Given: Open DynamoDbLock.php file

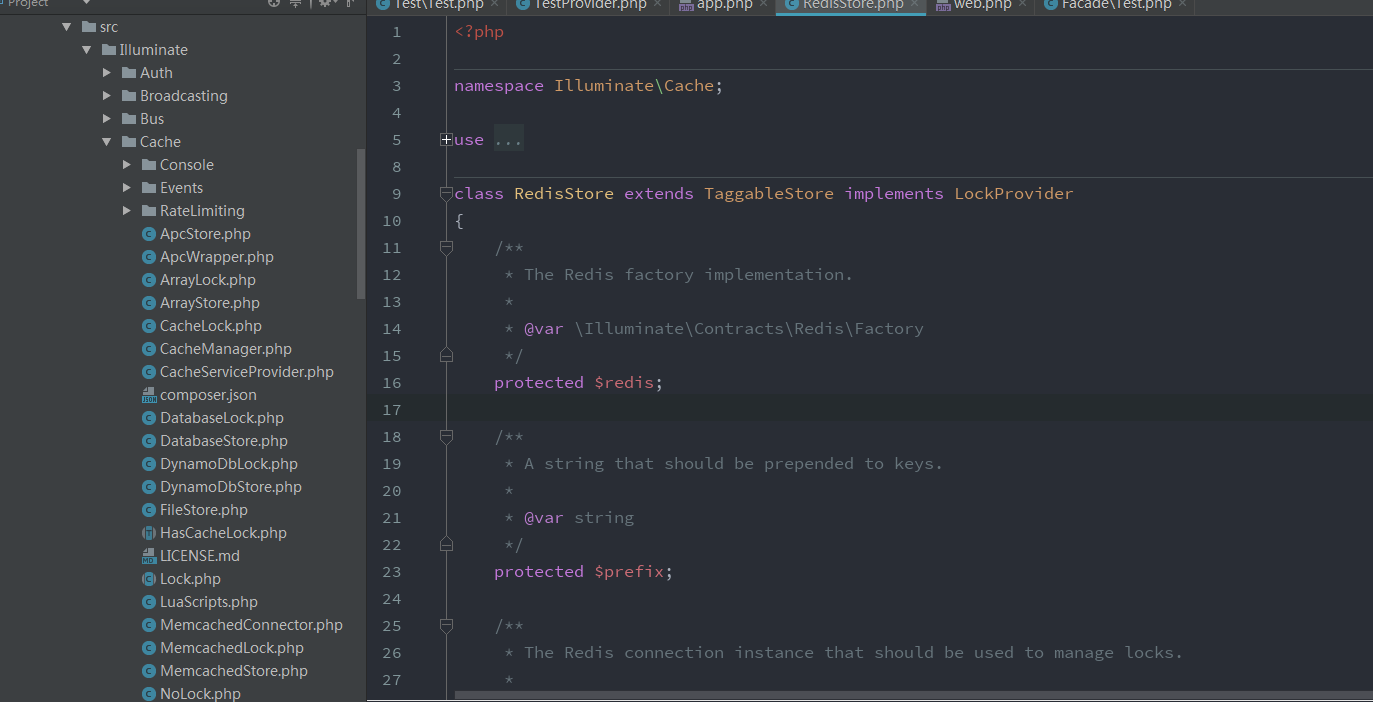Looking at the screenshot, I should pos(229,464).
